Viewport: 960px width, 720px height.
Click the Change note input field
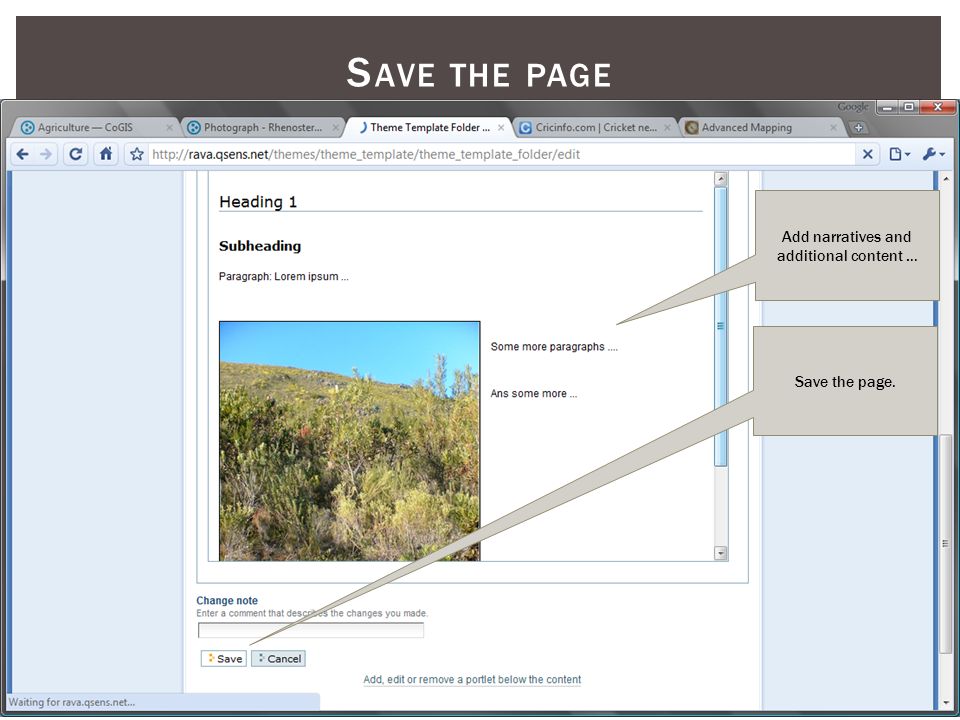(310, 630)
